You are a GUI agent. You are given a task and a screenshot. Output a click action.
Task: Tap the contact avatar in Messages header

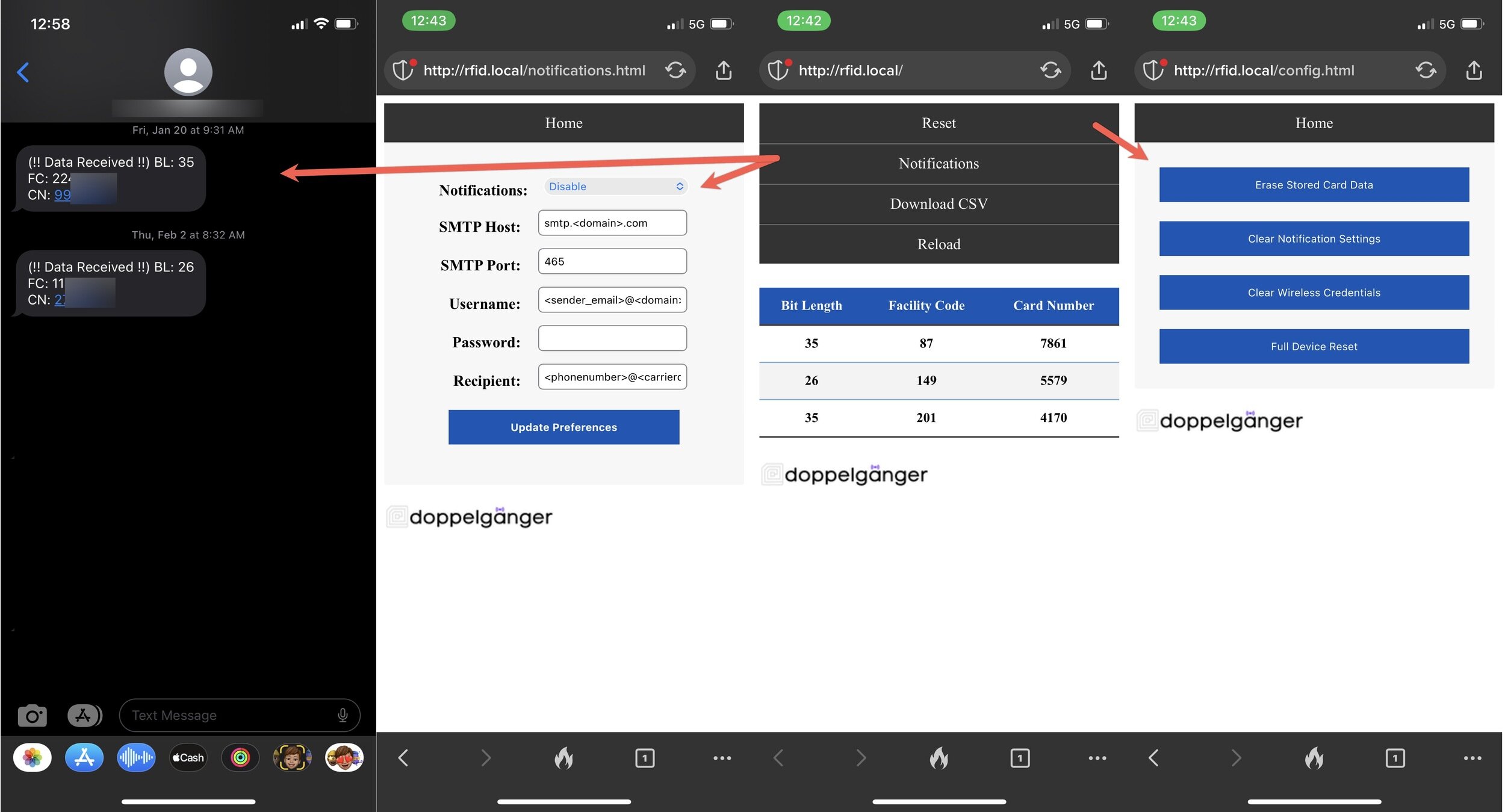coord(188,72)
